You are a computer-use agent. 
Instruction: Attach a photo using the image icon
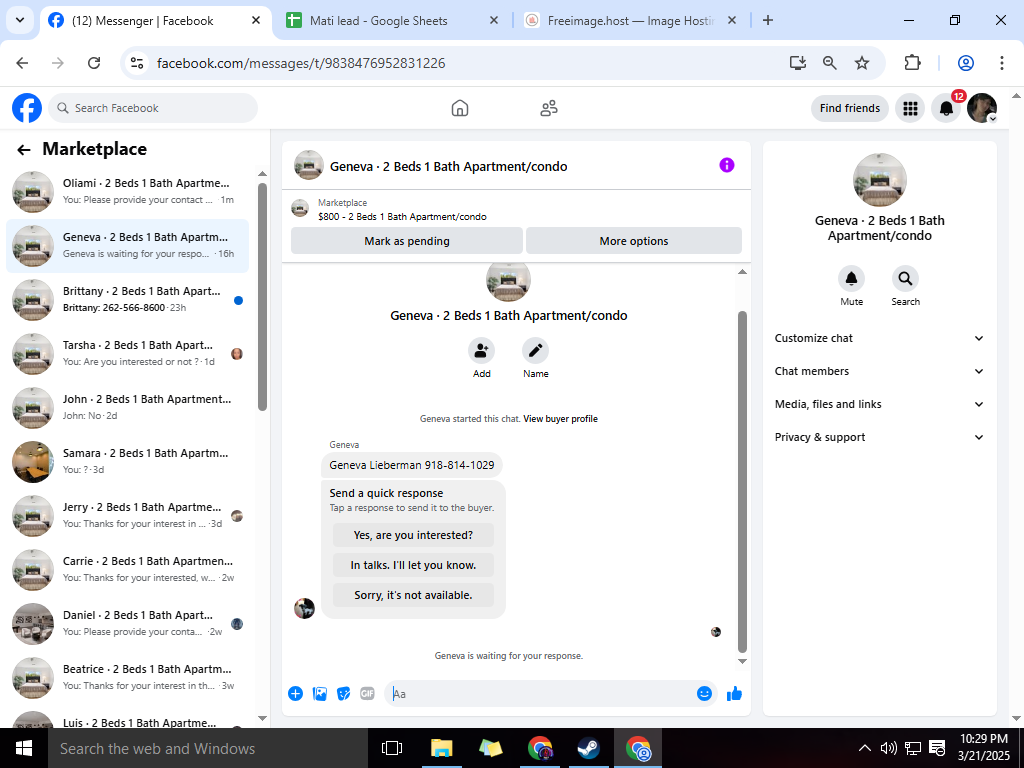(320, 694)
